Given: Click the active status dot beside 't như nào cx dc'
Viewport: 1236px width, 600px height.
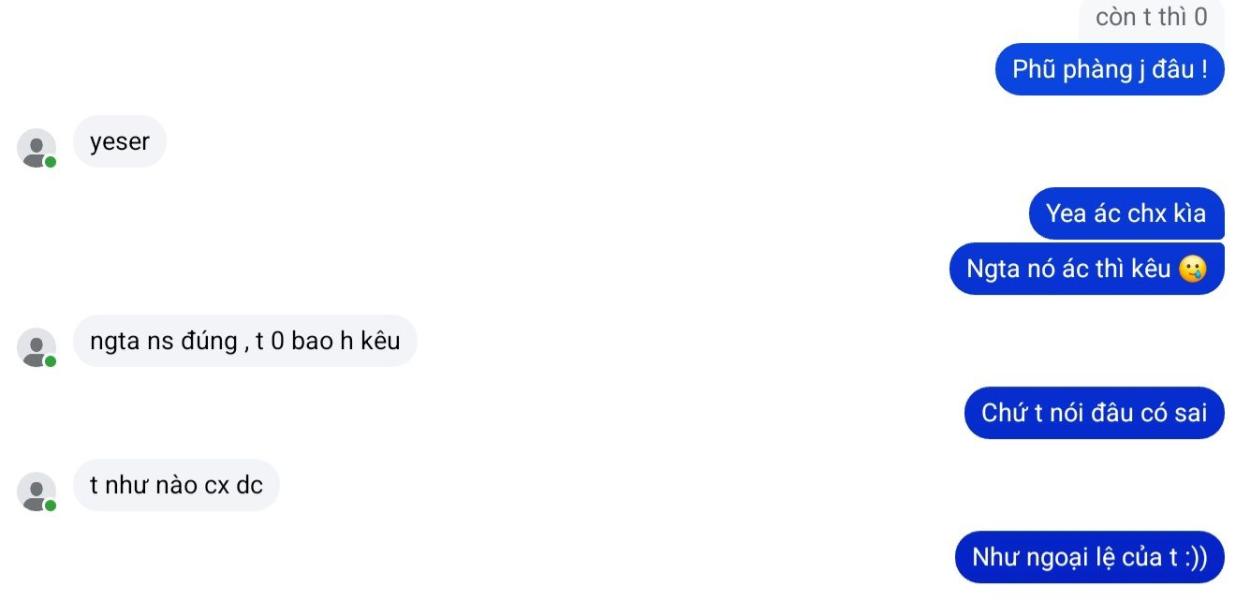Looking at the screenshot, I should (50, 506).
